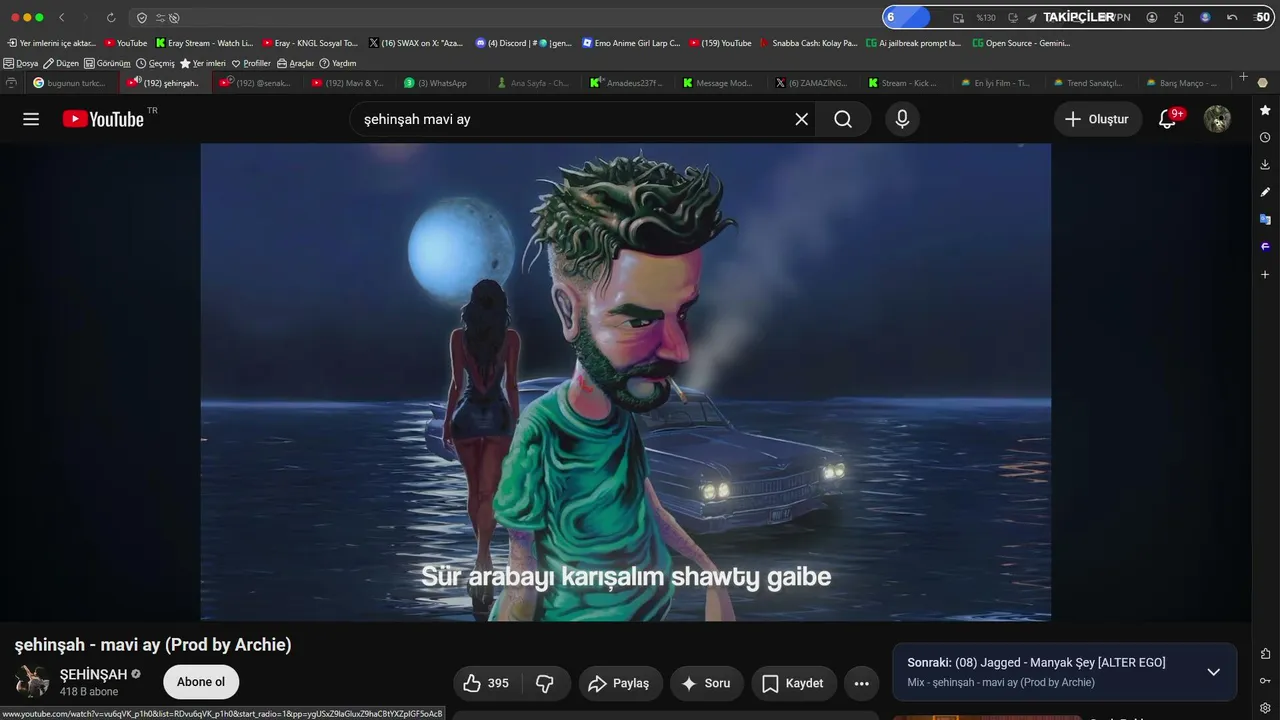Viewport: 1280px width, 720px height.
Task: Open the tab overview button left of tabs
Action: coord(11,83)
